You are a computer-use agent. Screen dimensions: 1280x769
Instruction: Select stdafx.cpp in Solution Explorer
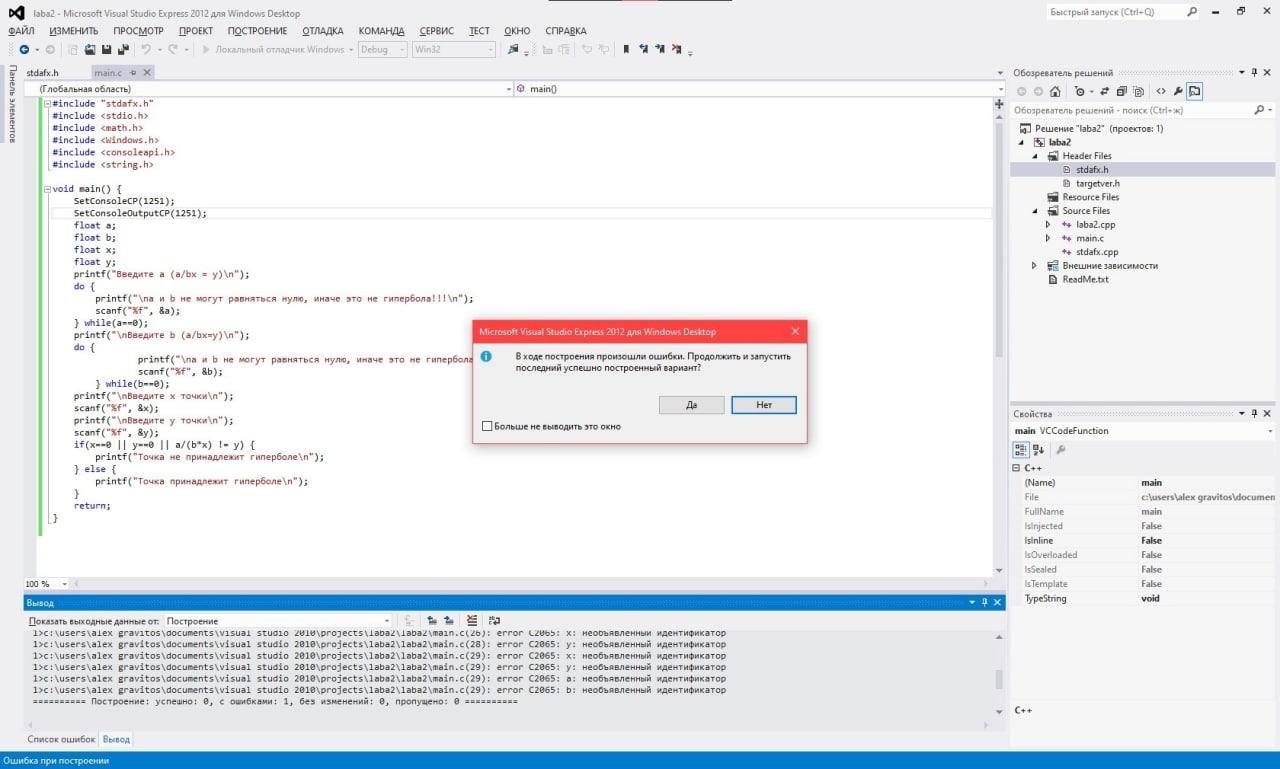click(x=1097, y=252)
